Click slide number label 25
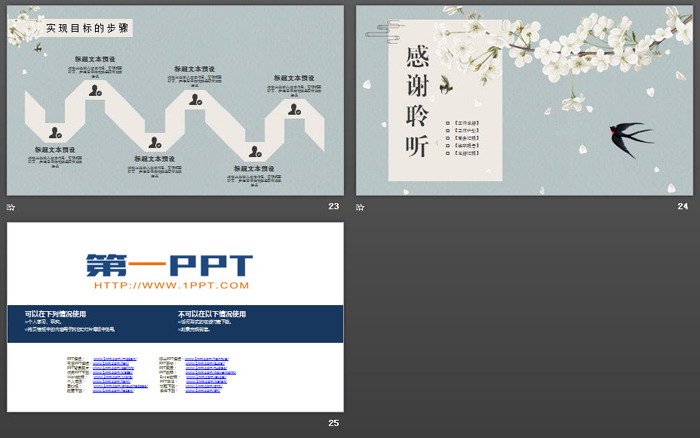 pos(333,423)
